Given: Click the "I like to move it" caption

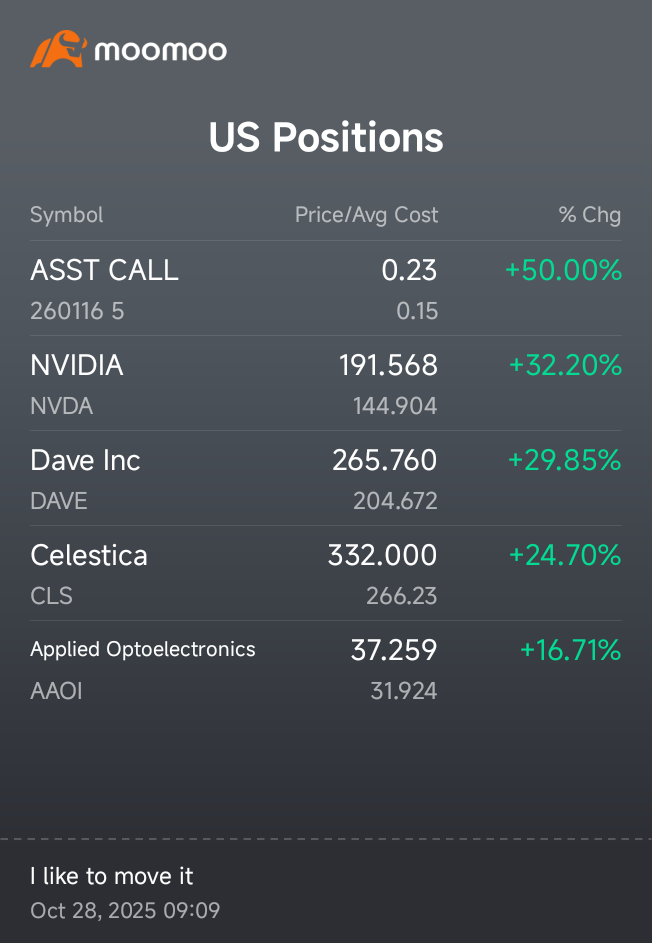Looking at the screenshot, I should point(112,876).
